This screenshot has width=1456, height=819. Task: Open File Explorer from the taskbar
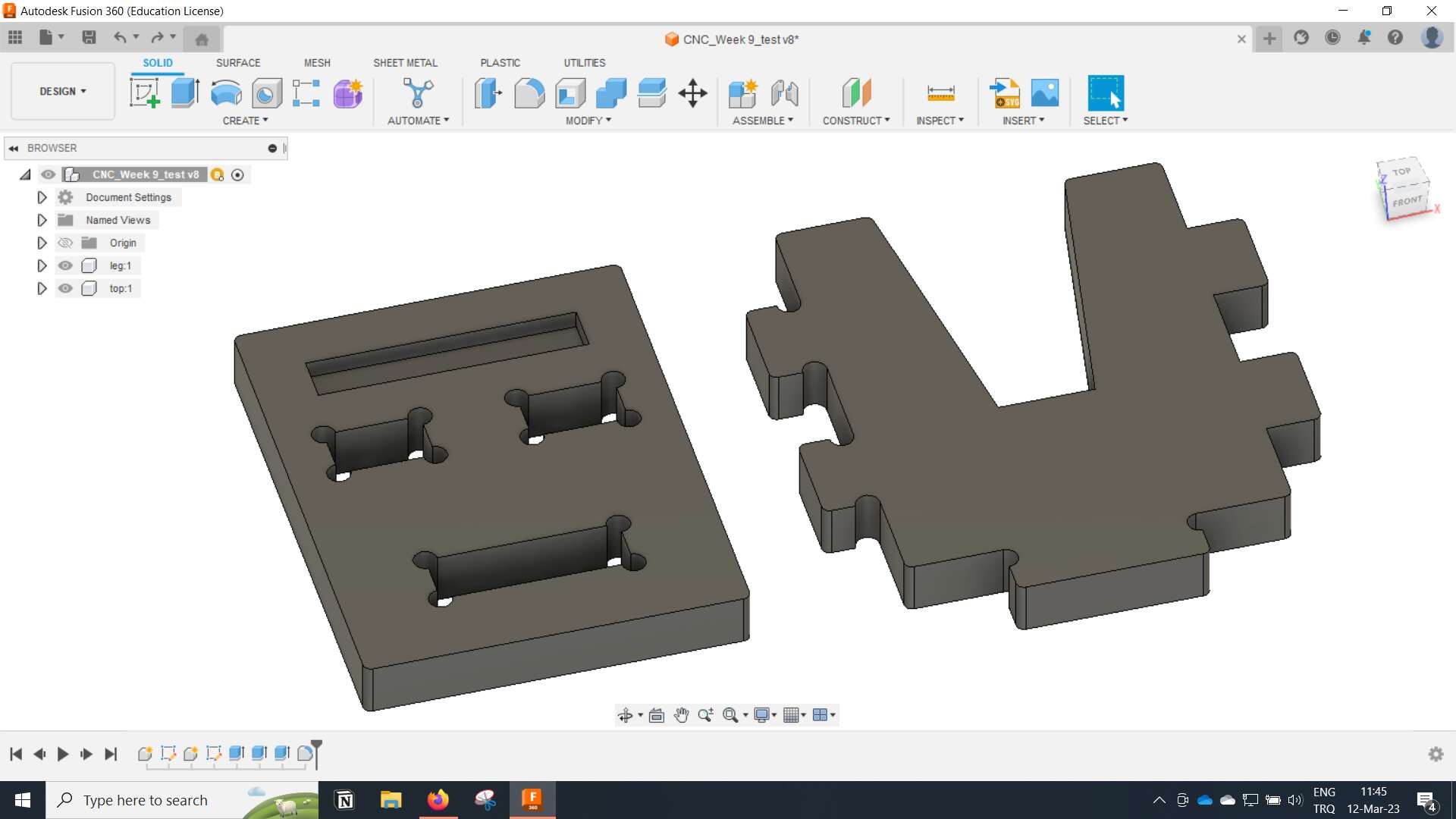(391, 800)
